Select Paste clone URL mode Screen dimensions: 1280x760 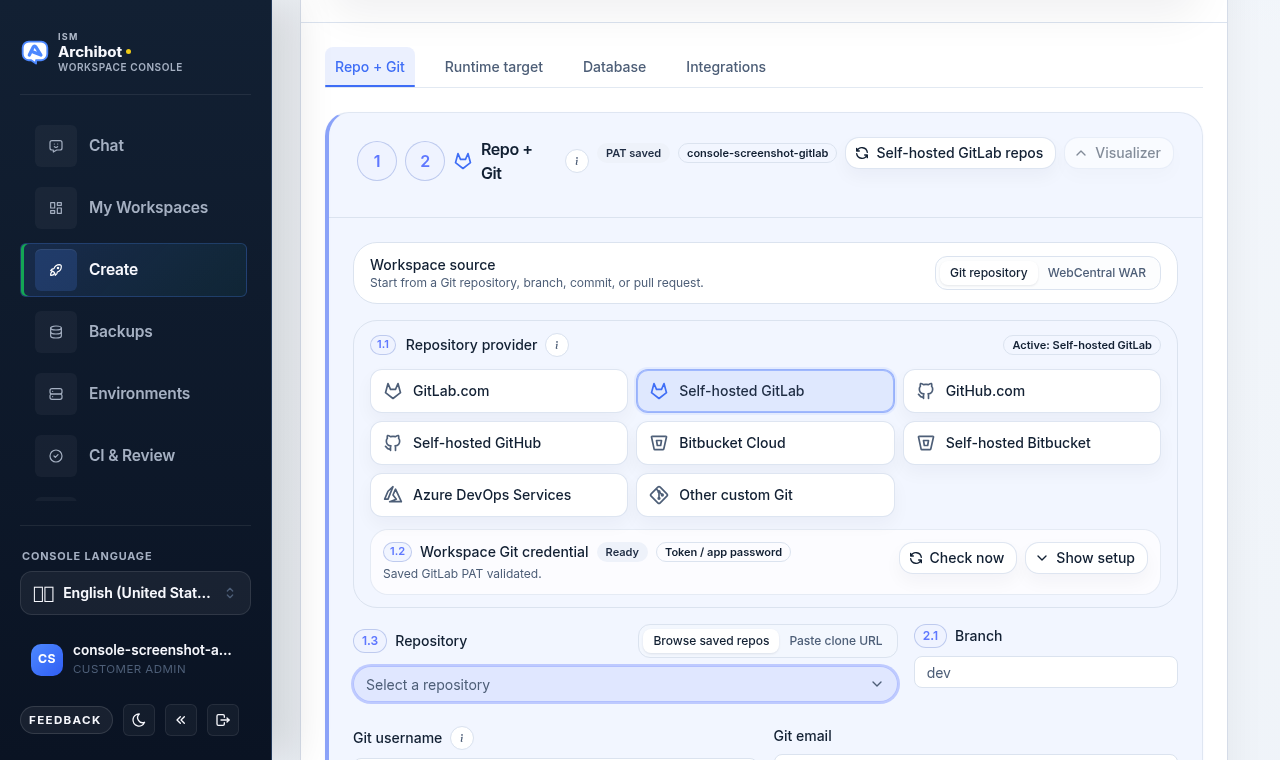tap(836, 641)
